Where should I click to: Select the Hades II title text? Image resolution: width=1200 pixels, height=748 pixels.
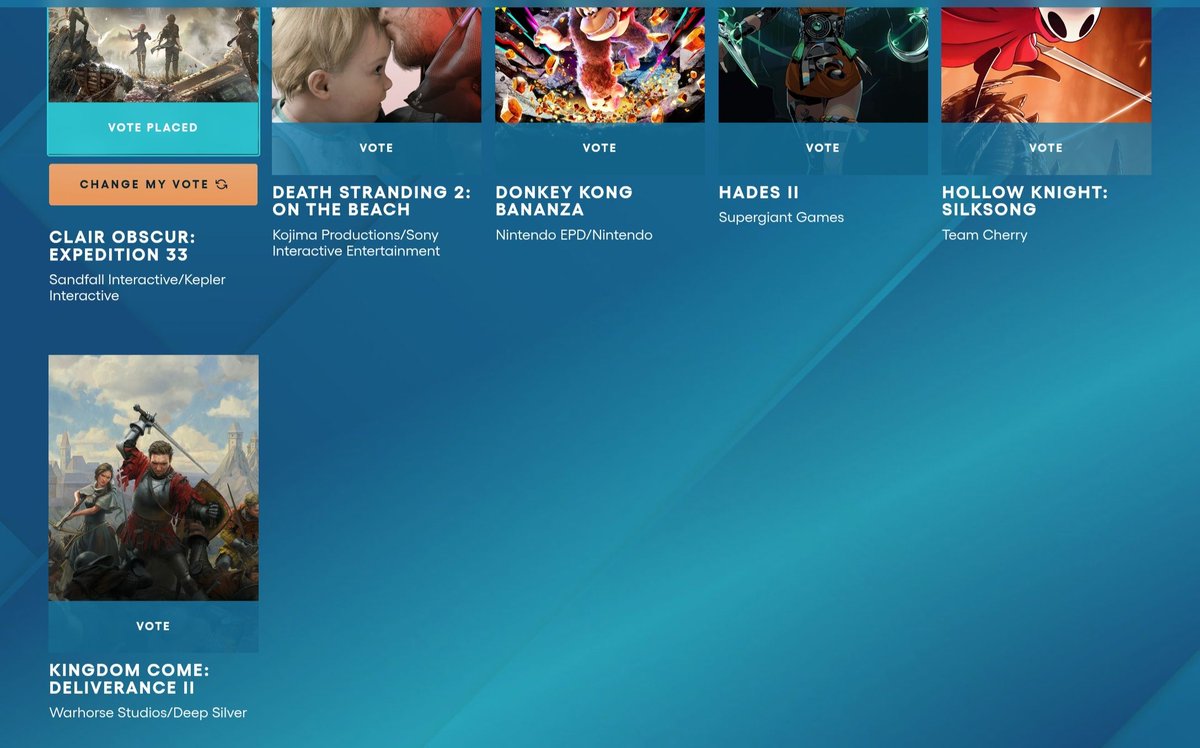pos(759,192)
